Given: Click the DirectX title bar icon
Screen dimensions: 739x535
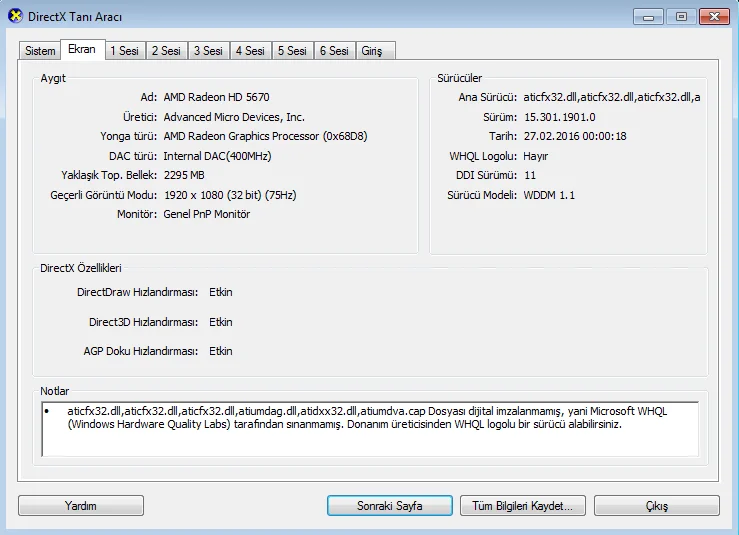Looking at the screenshot, I should (x=15, y=16).
